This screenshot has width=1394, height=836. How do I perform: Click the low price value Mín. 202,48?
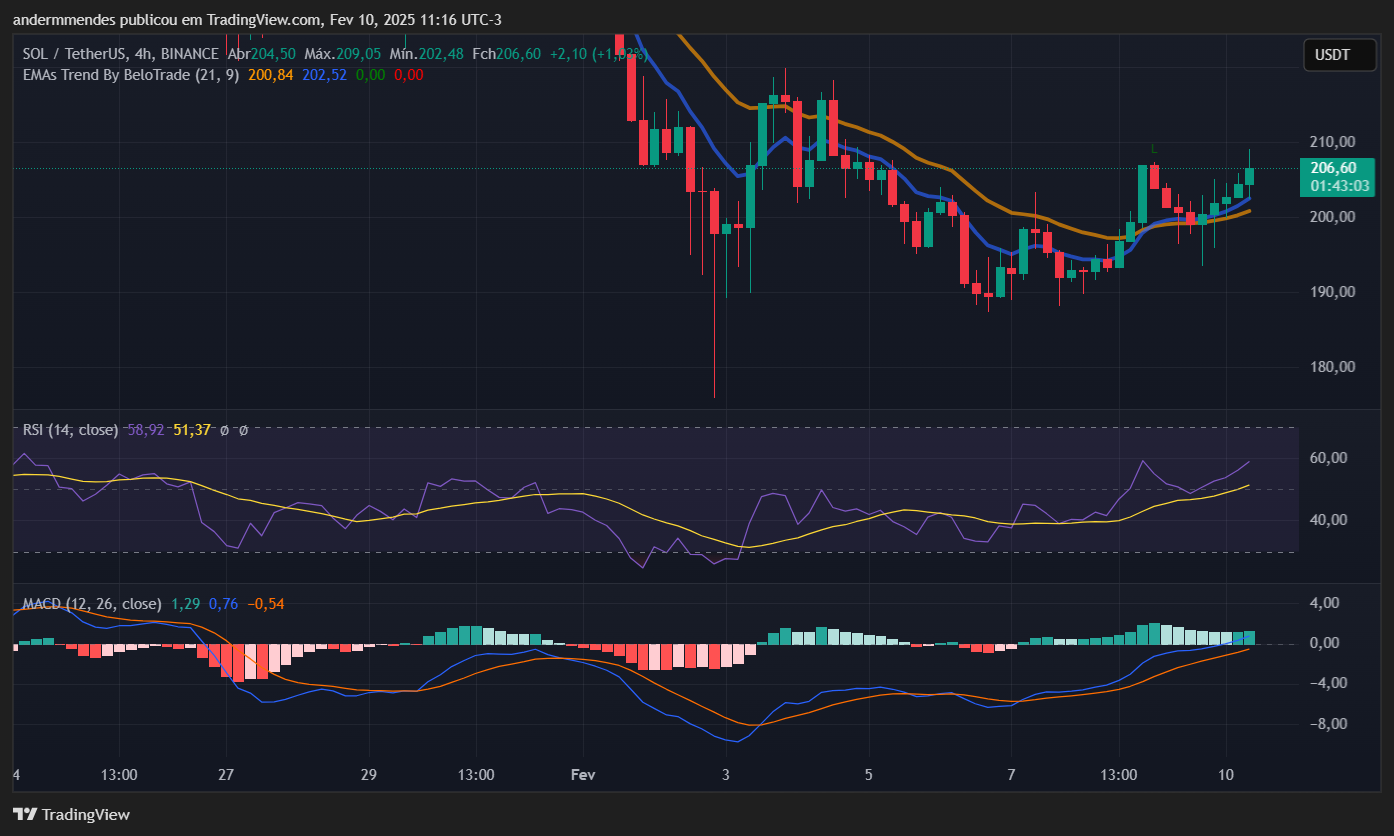point(428,54)
